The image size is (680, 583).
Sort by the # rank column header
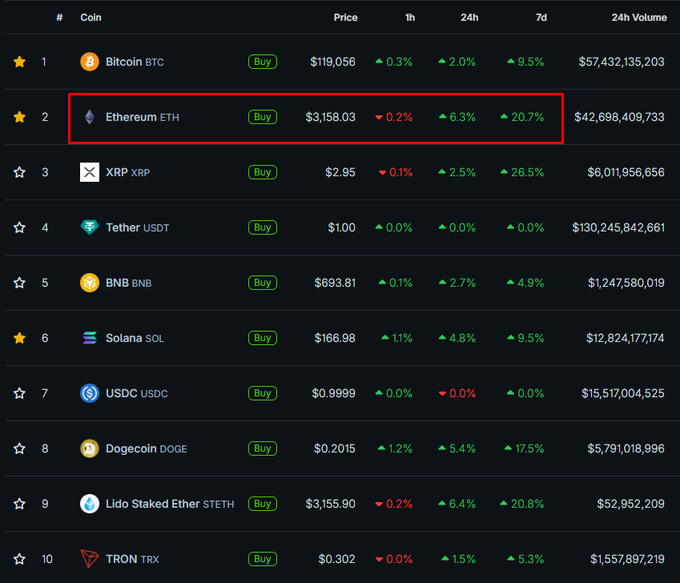click(x=59, y=17)
